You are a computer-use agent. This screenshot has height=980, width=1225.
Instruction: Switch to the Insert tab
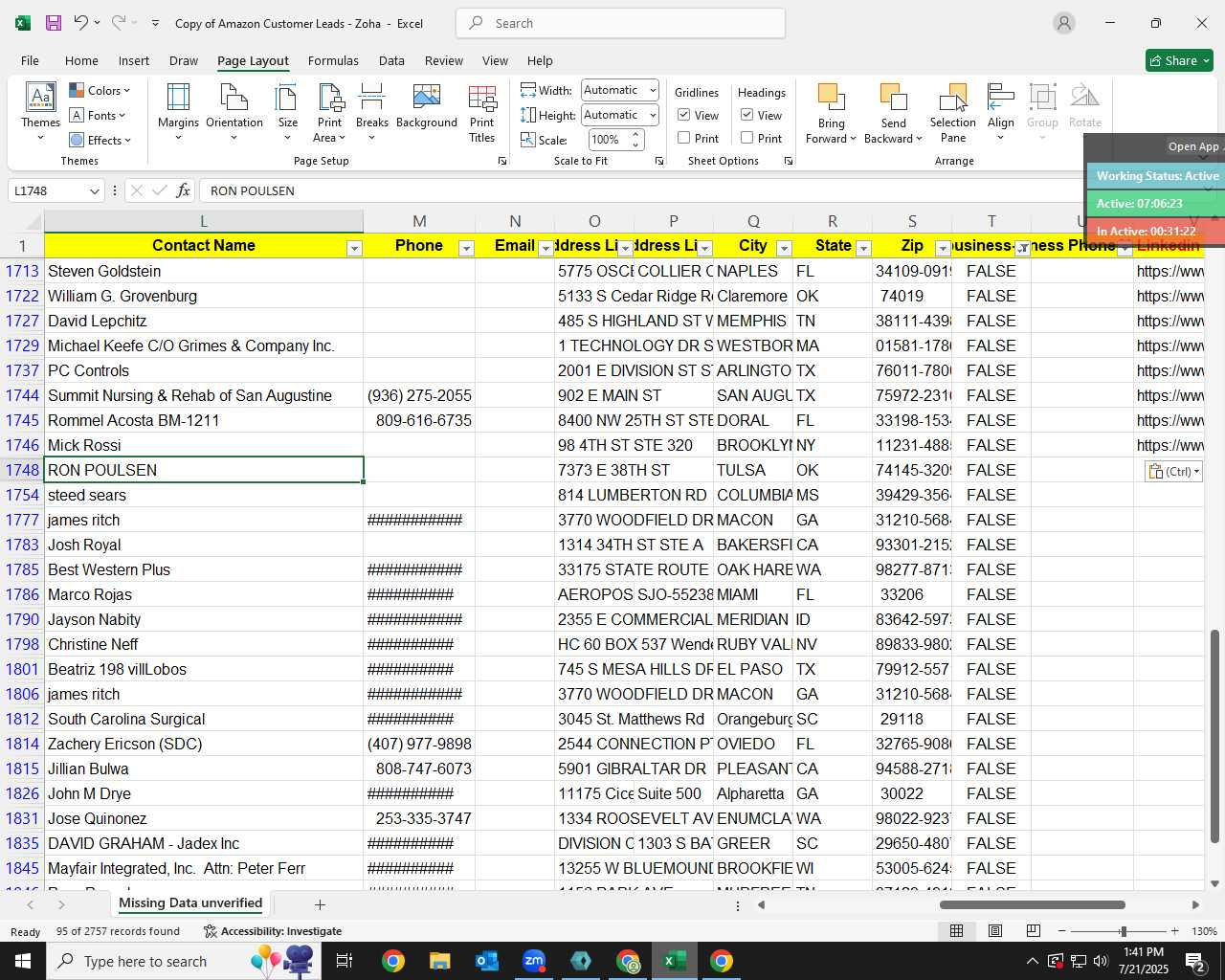134,60
